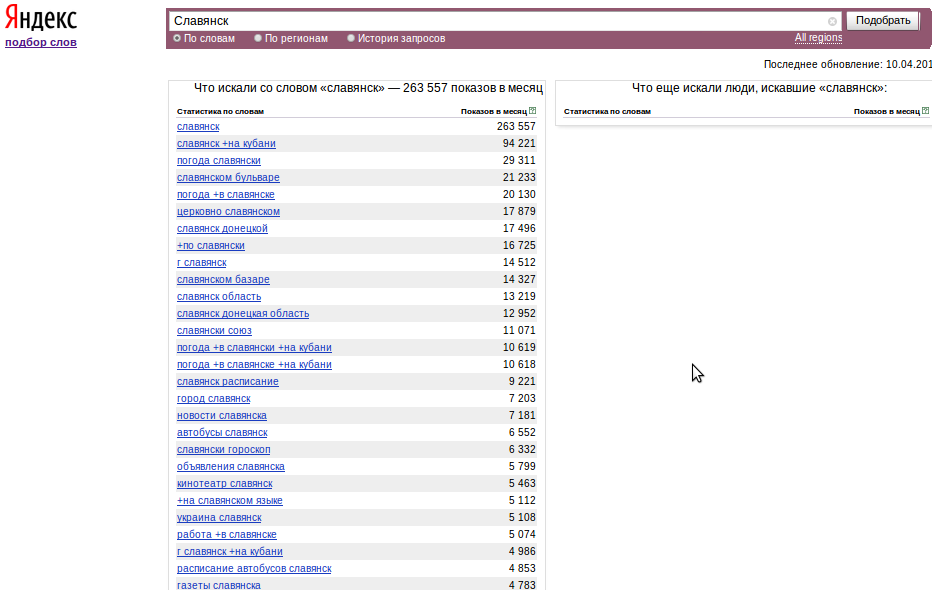Image resolution: width=932 pixels, height=590 pixels.
Task: Focus the search box containing Славянск
Action: (498, 21)
